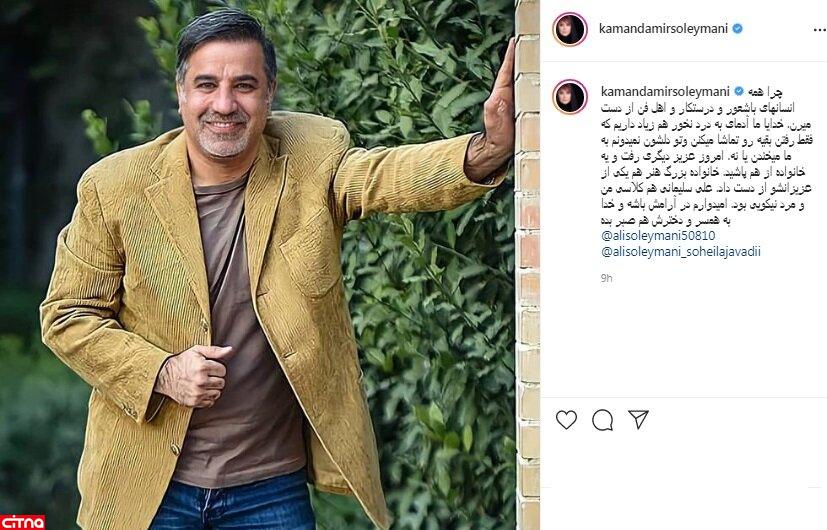This screenshot has width=827, height=530.
Task: Click the profile avatar beside the caption
Action: pyautogui.click(x=570, y=97)
